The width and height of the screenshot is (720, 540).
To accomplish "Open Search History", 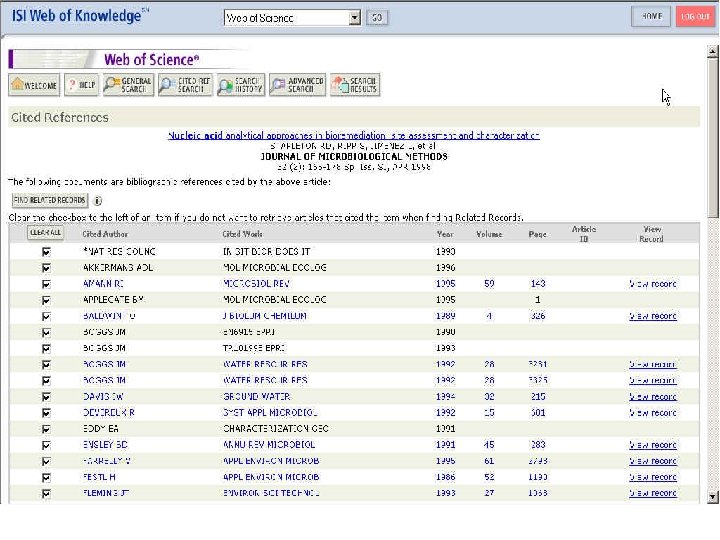I will point(241,85).
